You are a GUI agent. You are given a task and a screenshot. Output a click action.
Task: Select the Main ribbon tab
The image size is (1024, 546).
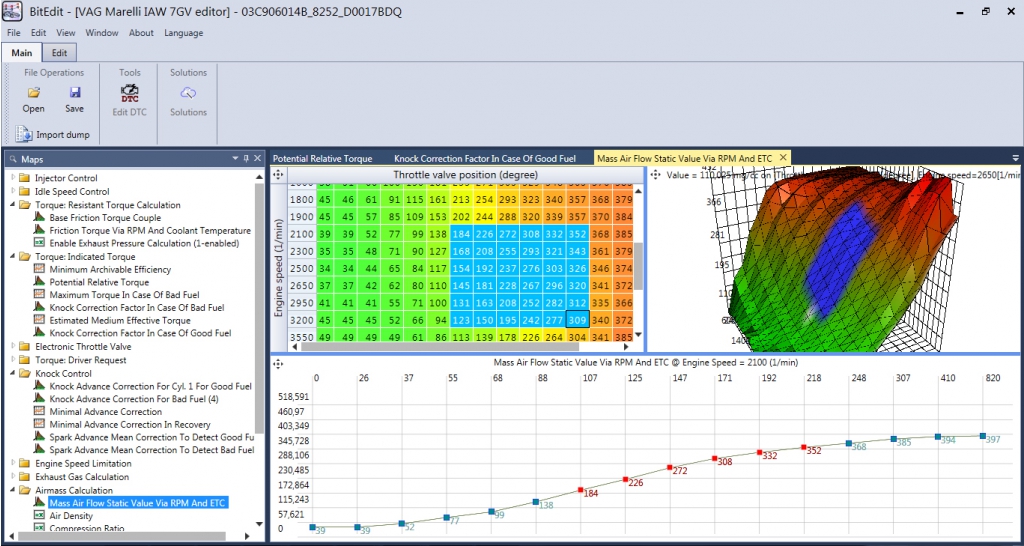(x=22, y=53)
